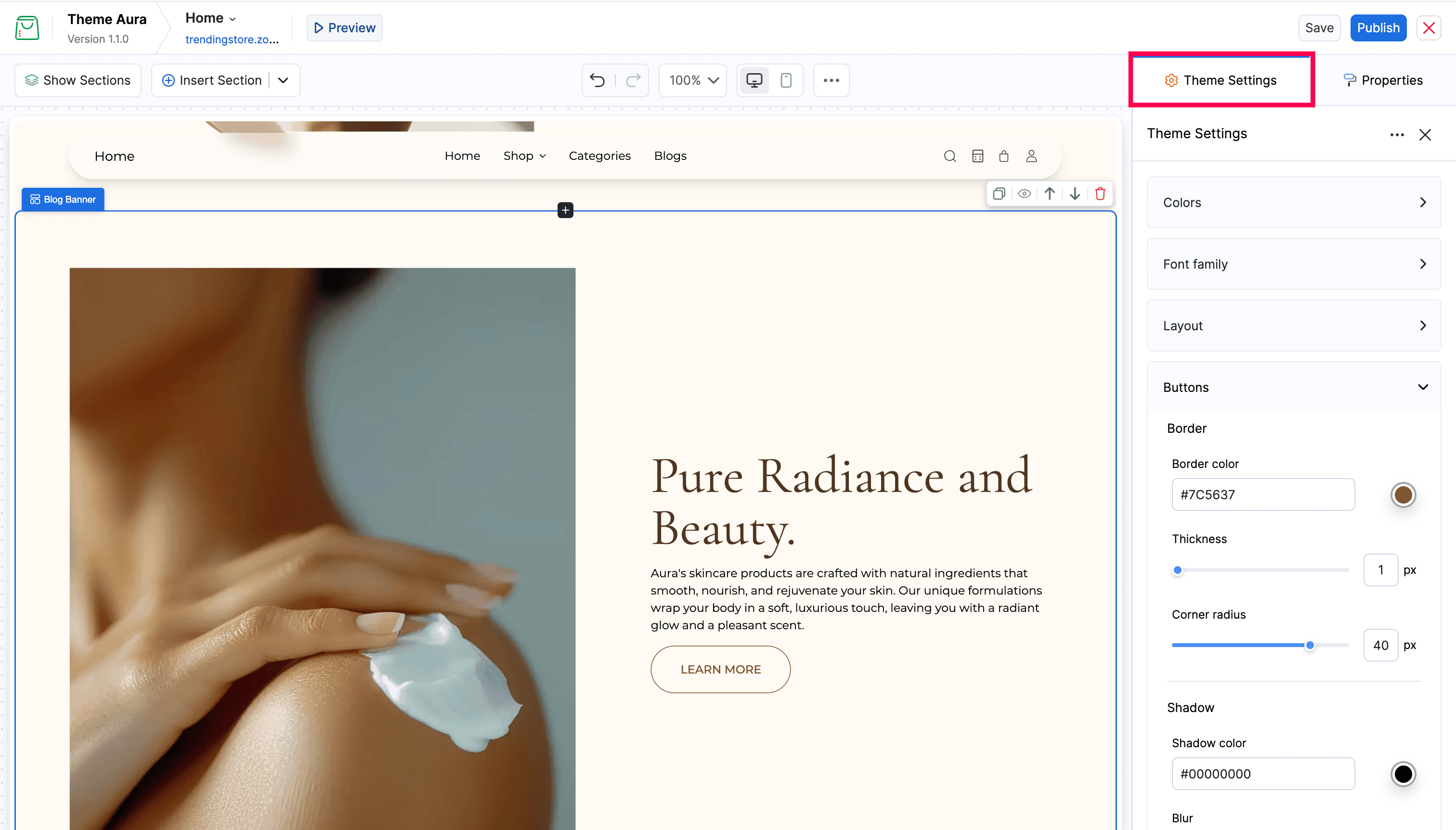Screen dimensions: 1456x830
Task: Select Categories in site navigation
Action: 600,156
